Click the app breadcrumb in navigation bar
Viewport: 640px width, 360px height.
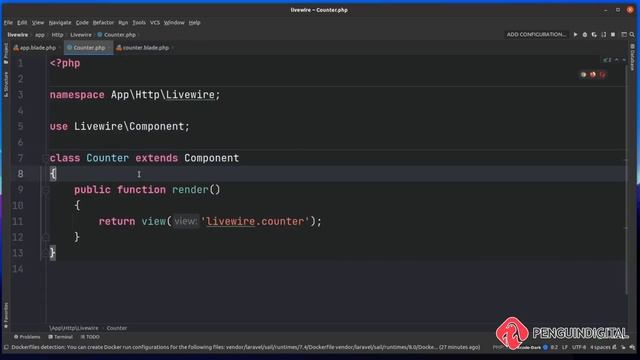point(40,35)
